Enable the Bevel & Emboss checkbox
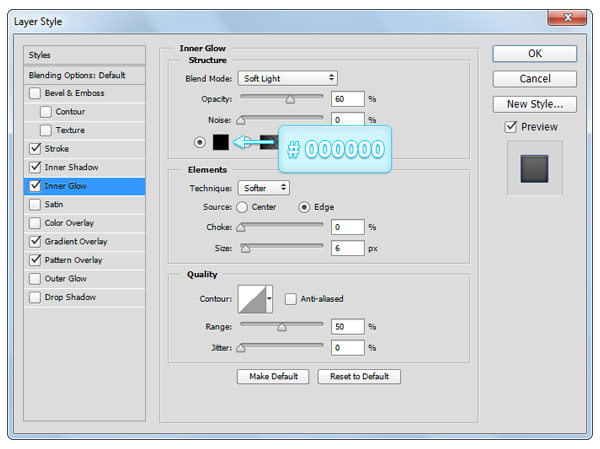The image size is (600, 449). pyautogui.click(x=36, y=93)
